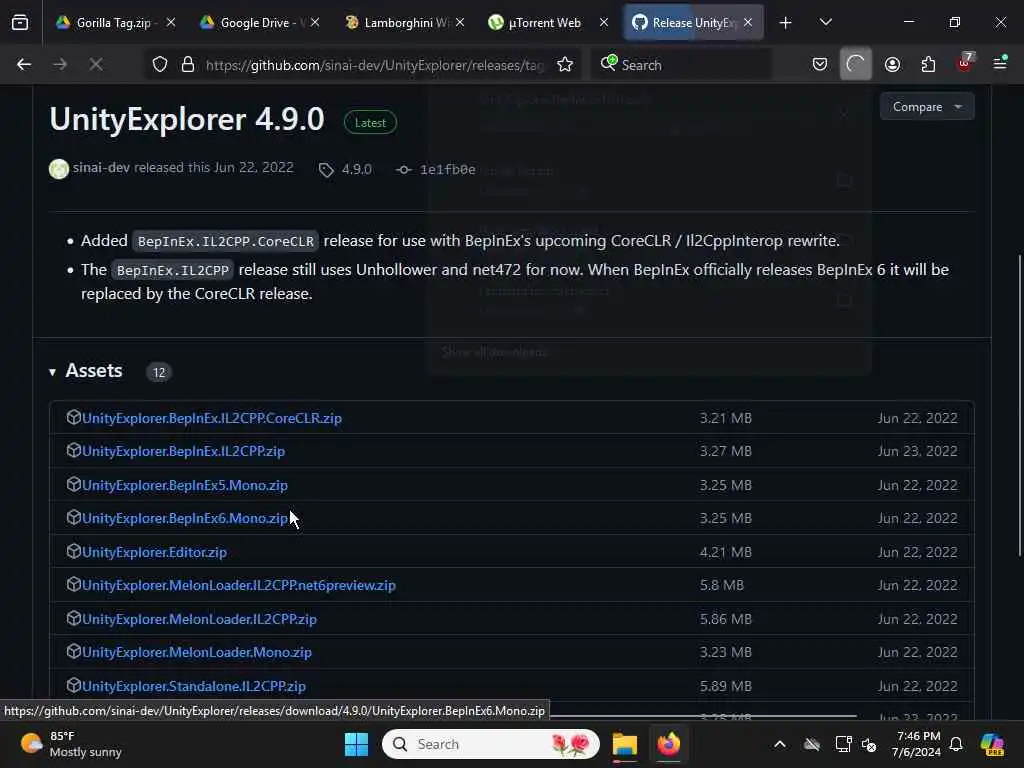The image size is (1024, 768).
Task: Open Windows Start menu
Action: coord(357,744)
